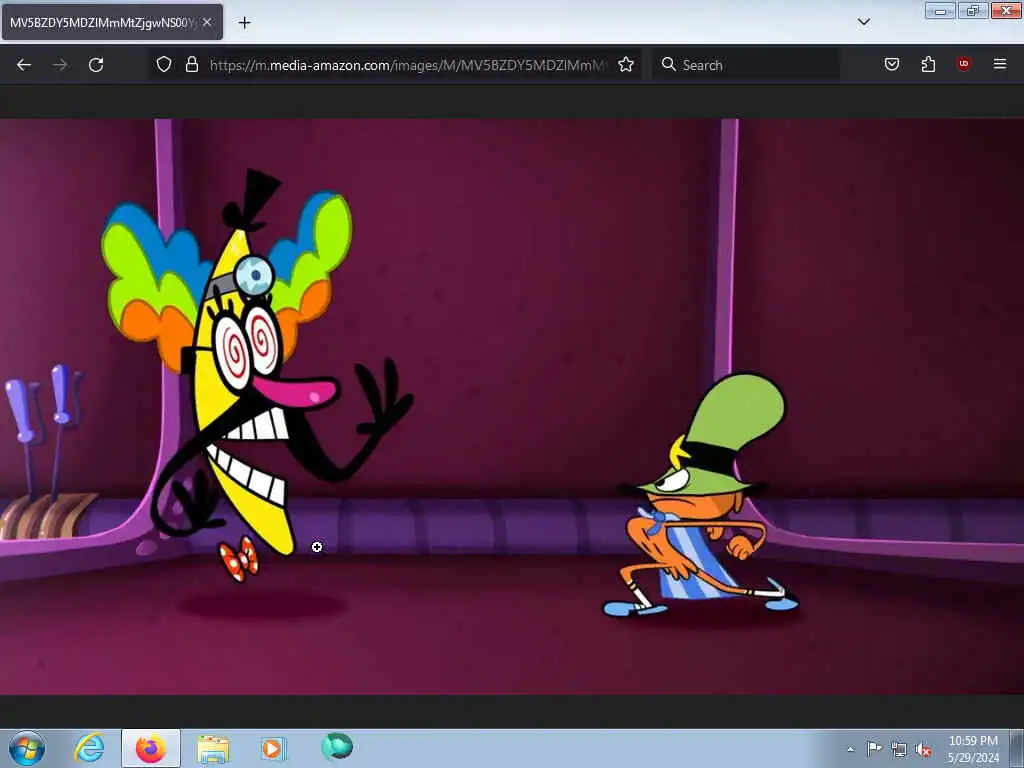The height and width of the screenshot is (768, 1024).
Task: View site security padlock details
Action: pos(191,64)
